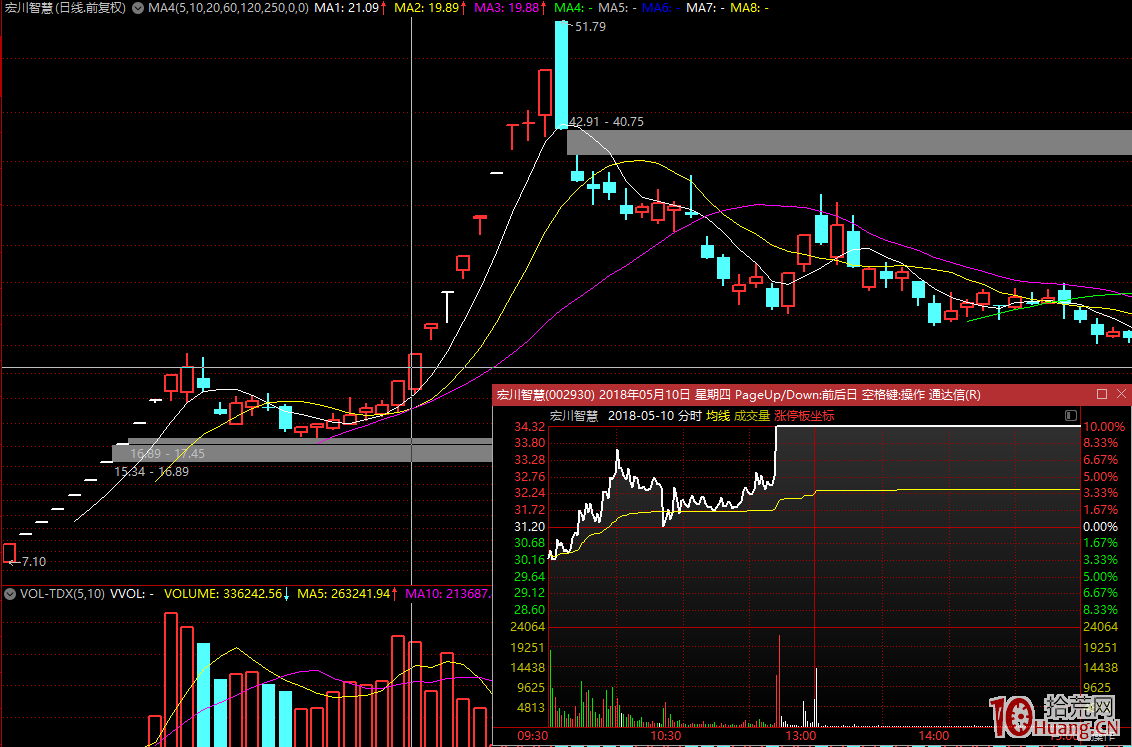
Task: Click the 10.00% percent axis label
Action: tap(1104, 427)
